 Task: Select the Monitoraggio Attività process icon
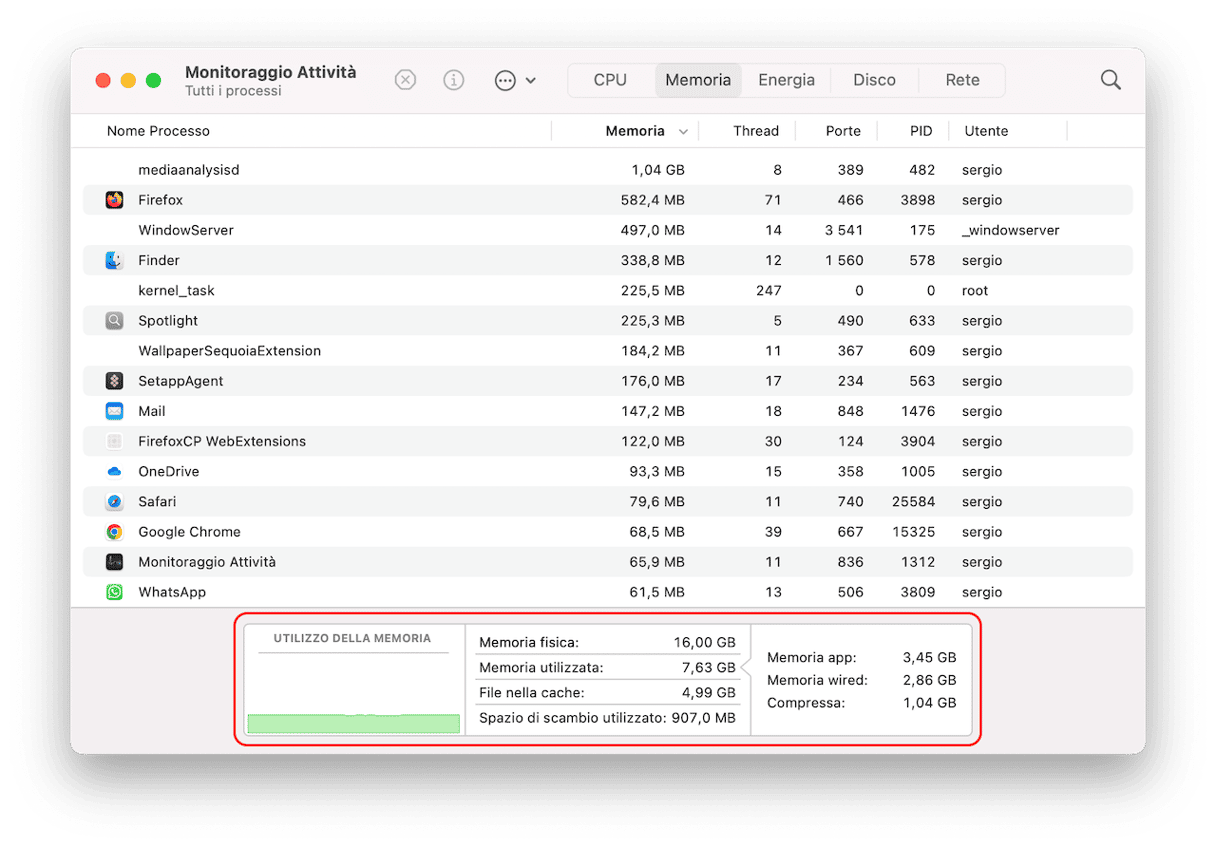coord(115,562)
